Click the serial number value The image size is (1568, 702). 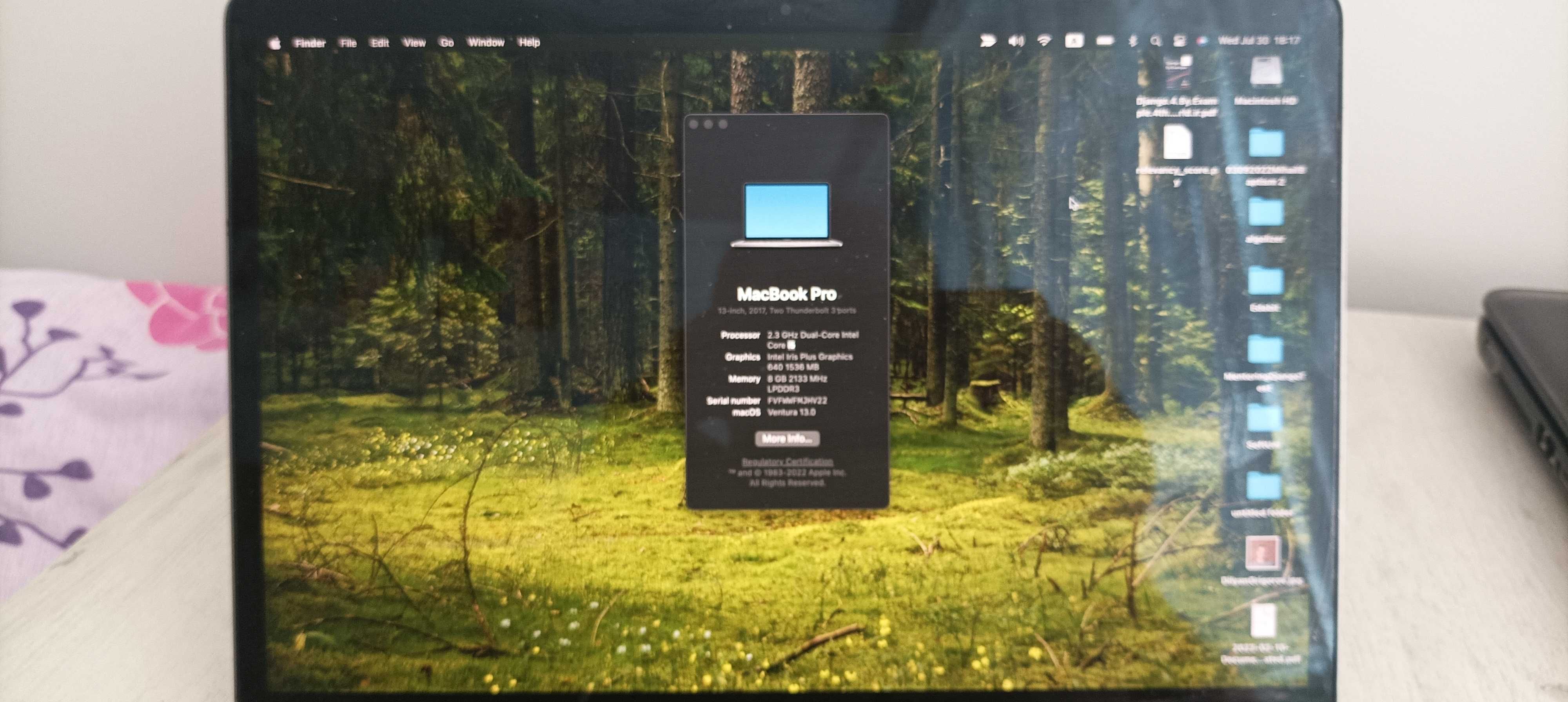[x=797, y=401]
